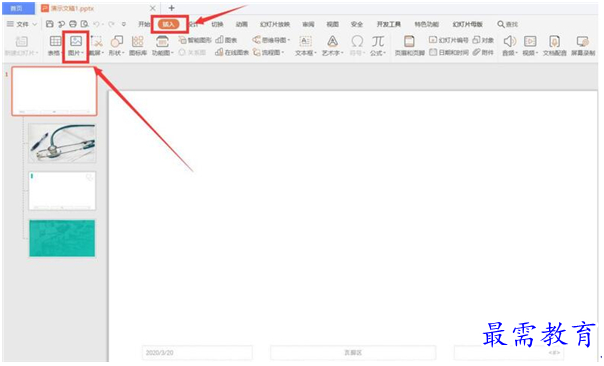Click the Print icon in quick access toolbar
This screenshot has width=604, height=366.
pyautogui.click(x=73, y=24)
